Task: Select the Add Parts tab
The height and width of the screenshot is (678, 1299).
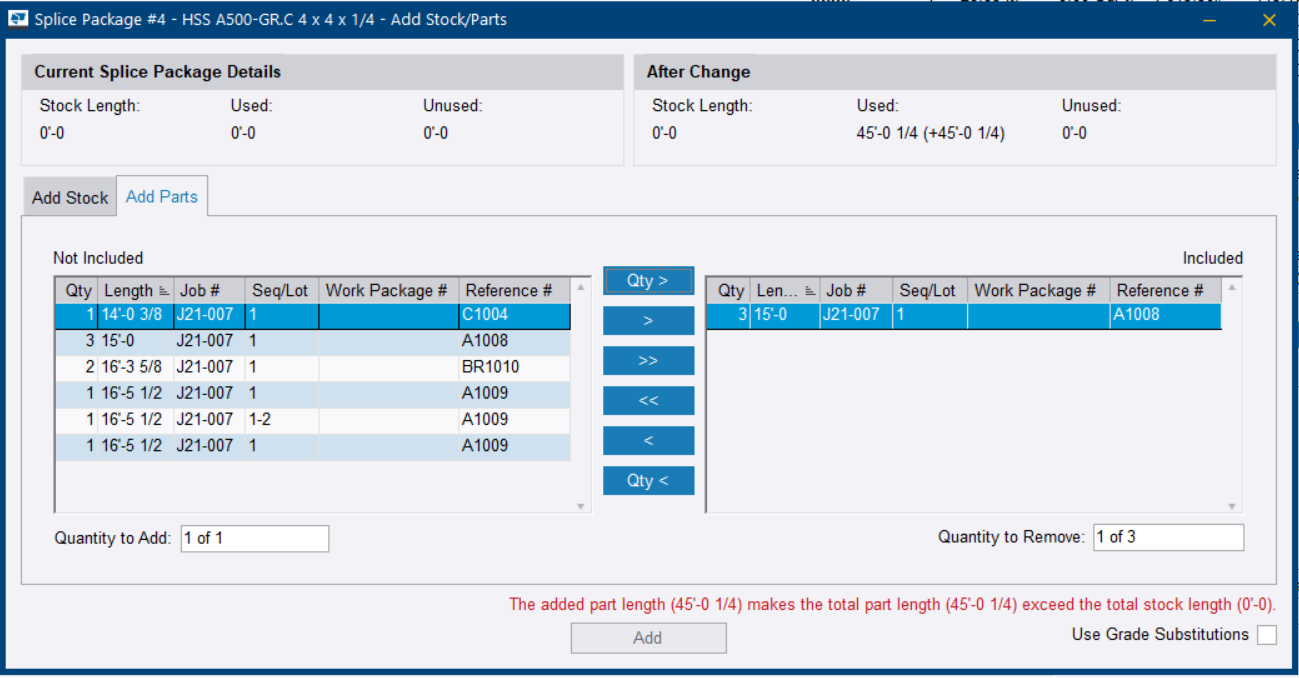Action: (x=161, y=197)
